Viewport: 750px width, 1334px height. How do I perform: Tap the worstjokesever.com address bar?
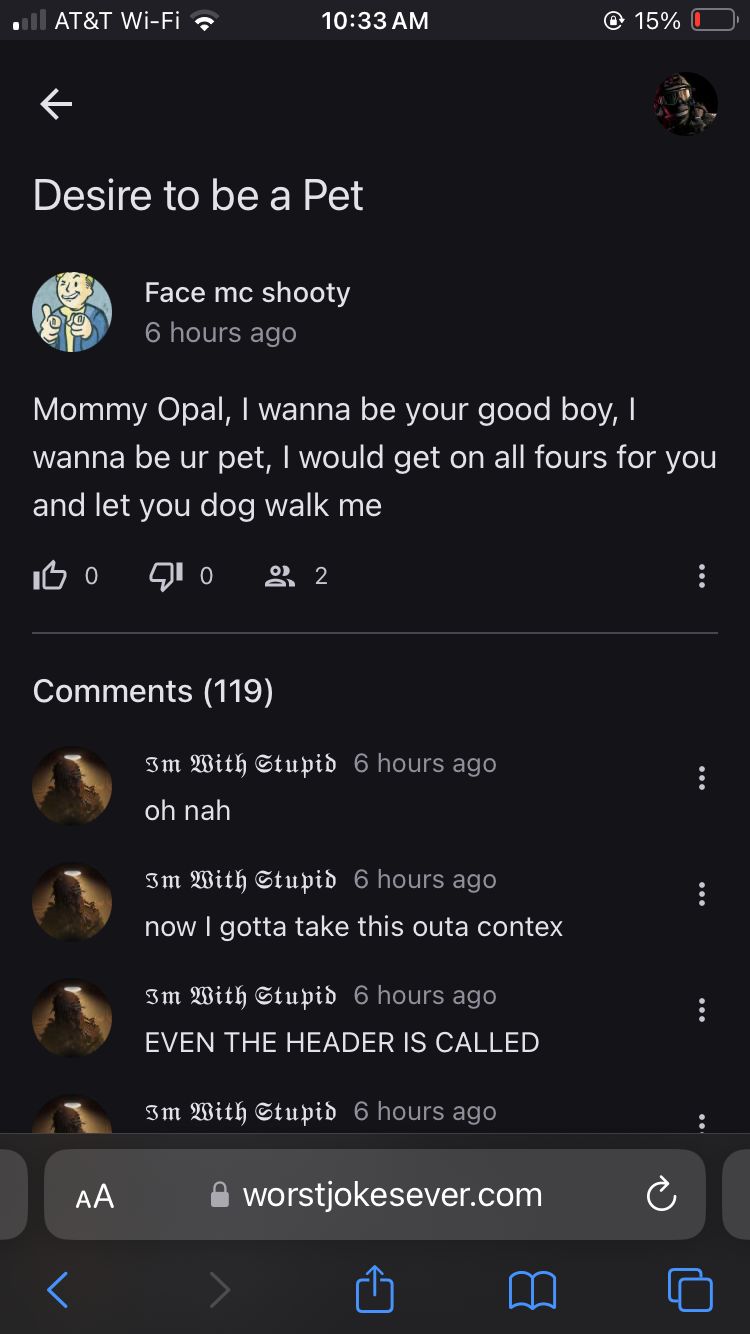tap(392, 1195)
